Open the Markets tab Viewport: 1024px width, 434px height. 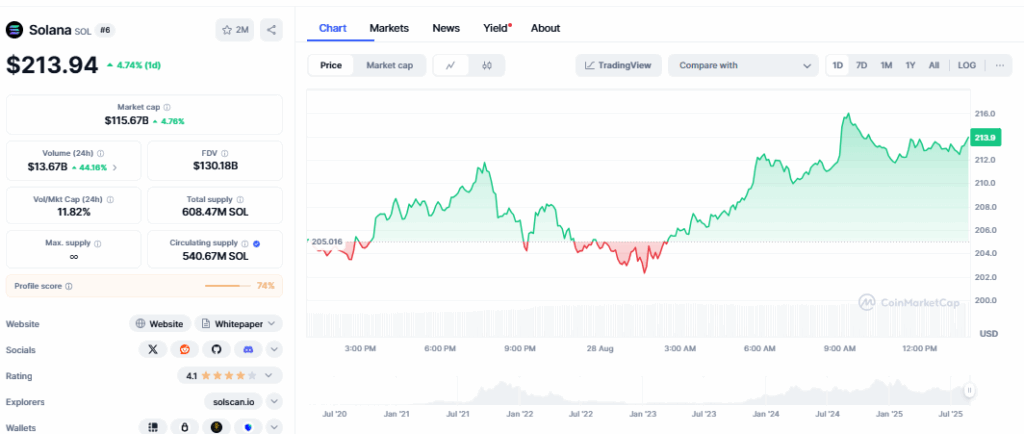(x=389, y=28)
